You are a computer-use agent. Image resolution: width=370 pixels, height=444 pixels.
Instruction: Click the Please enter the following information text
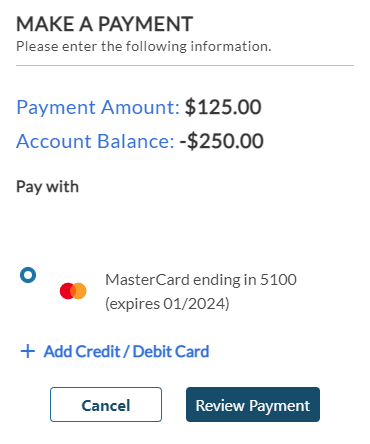tap(144, 46)
